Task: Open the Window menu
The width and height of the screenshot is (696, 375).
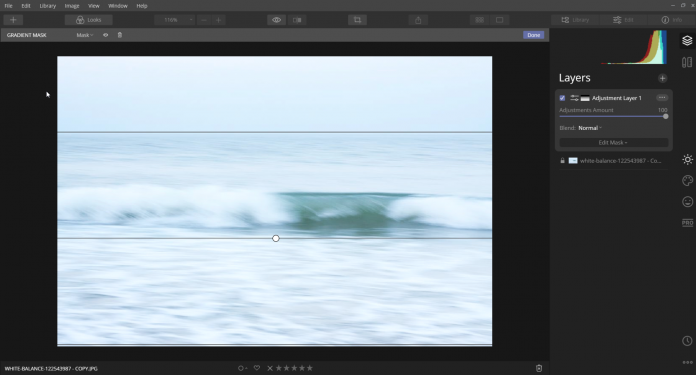Action: click(118, 6)
